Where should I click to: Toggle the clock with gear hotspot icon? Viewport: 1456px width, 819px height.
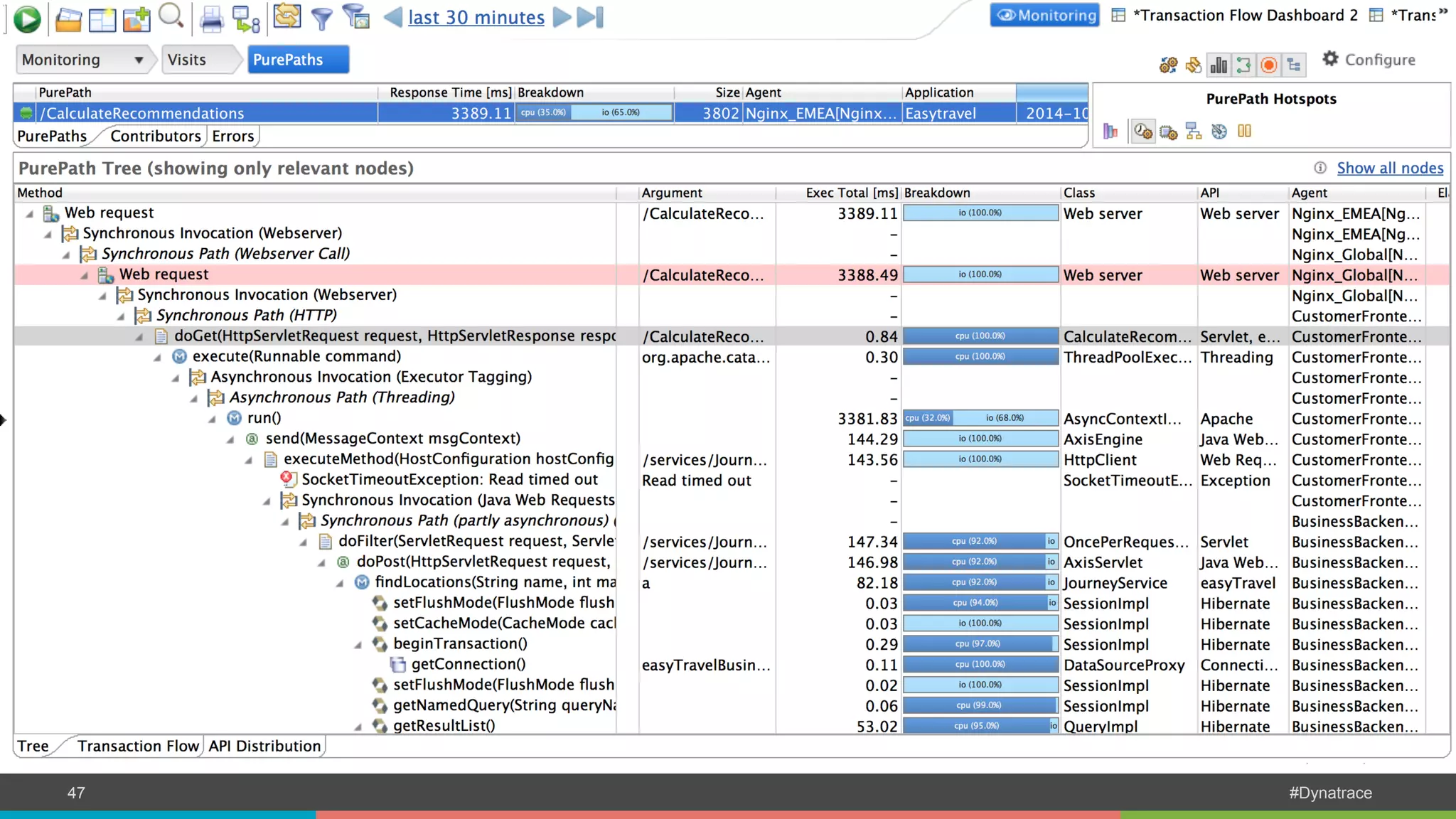click(x=1143, y=131)
